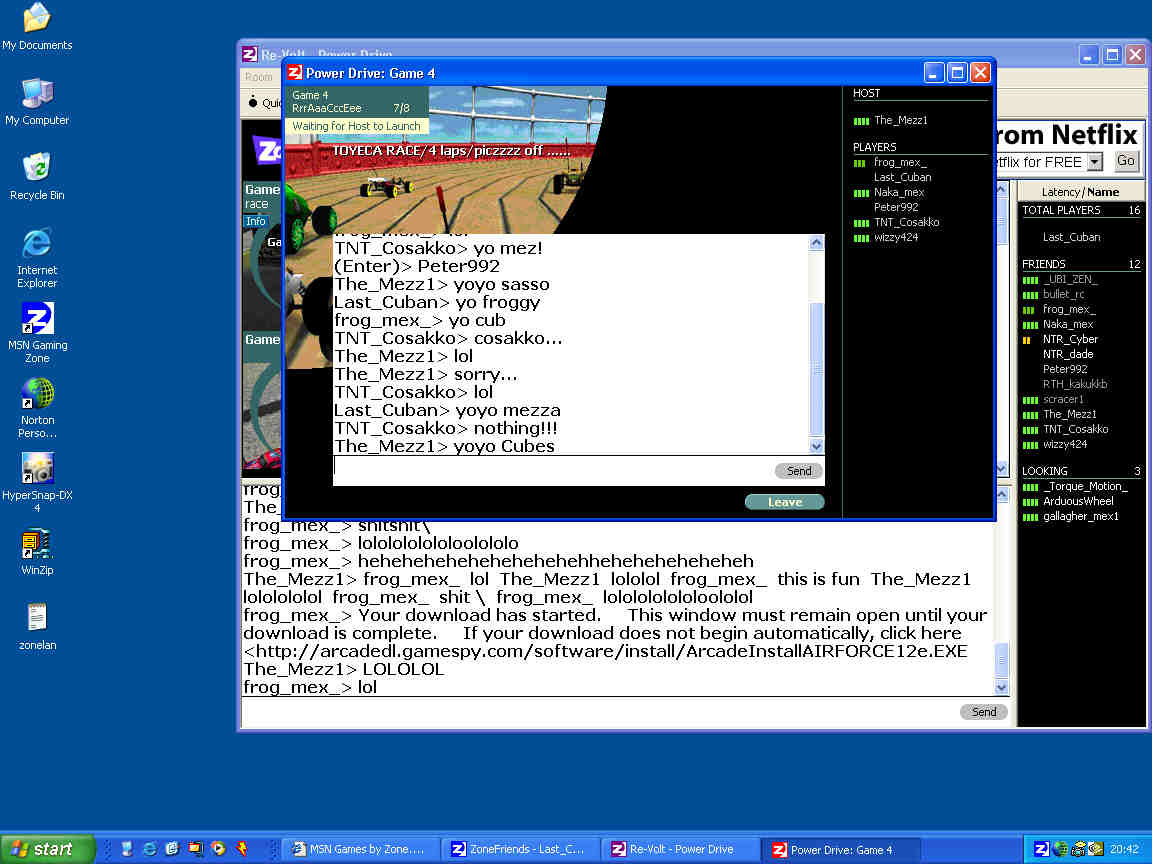Click the Zone icon in system tray
The height and width of the screenshot is (864, 1152).
point(1041,849)
